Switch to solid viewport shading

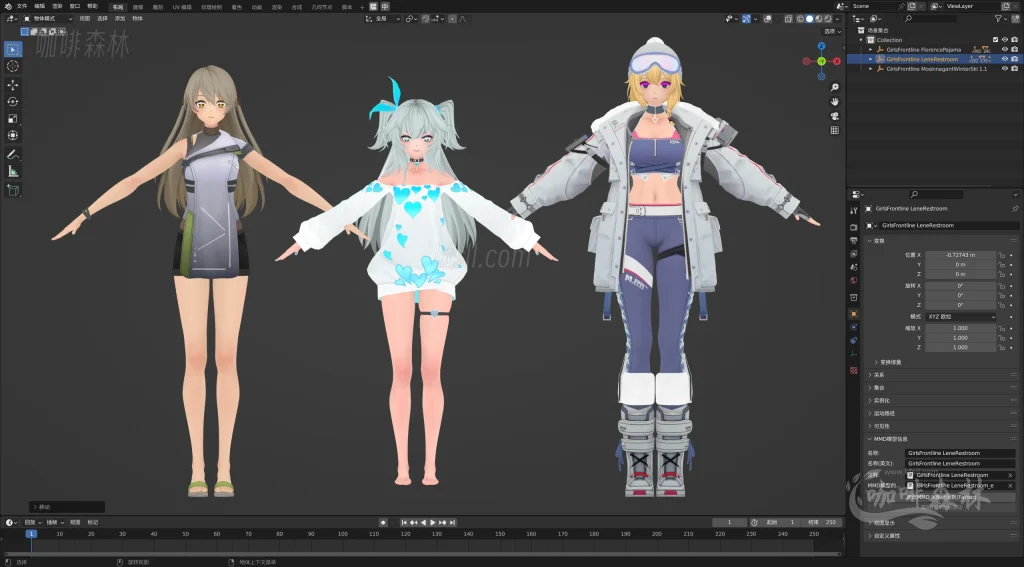(810, 19)
